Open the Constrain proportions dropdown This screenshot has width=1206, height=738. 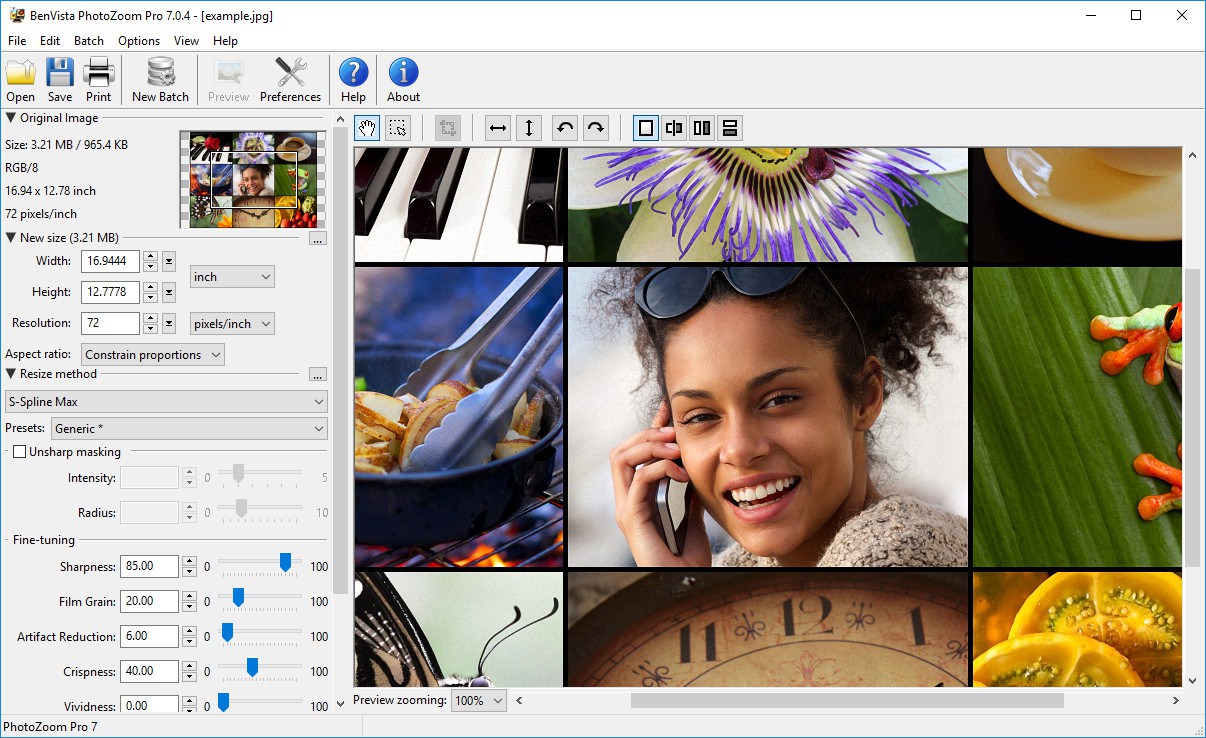point(153,354)
